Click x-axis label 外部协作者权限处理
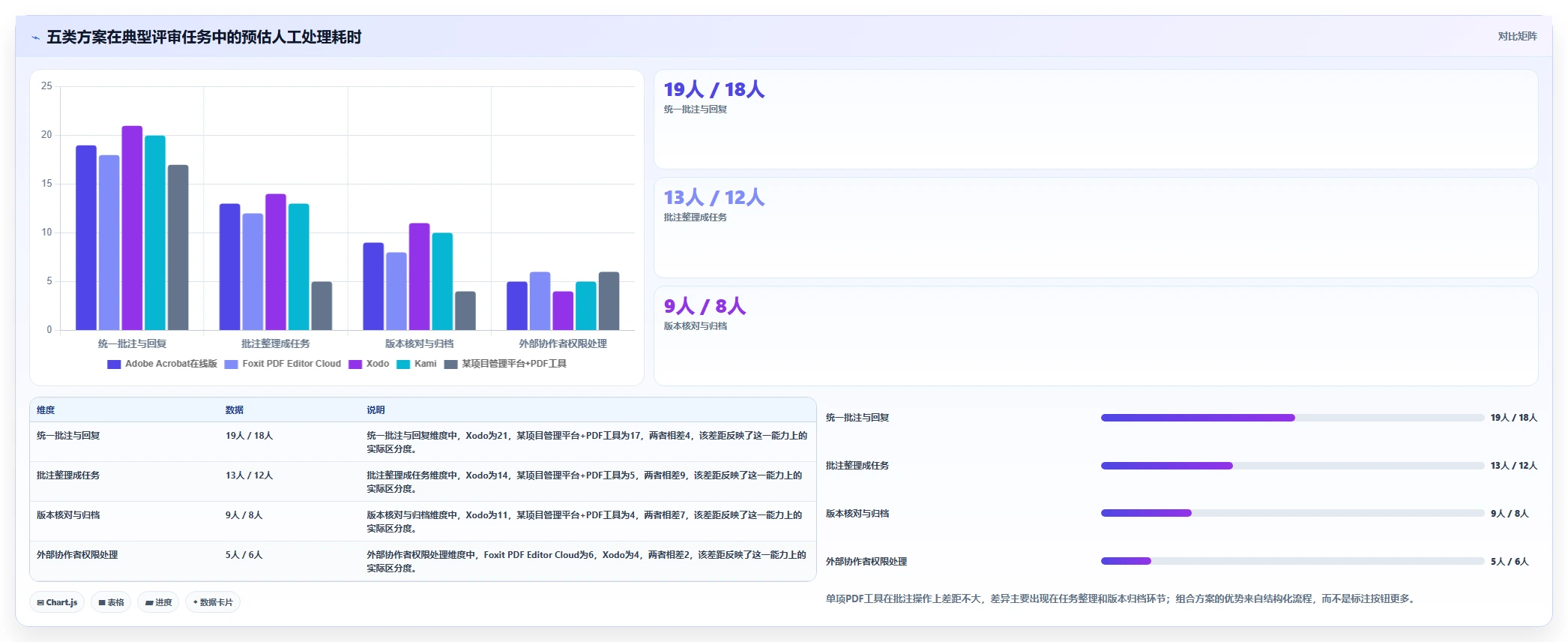 [563, 343]
